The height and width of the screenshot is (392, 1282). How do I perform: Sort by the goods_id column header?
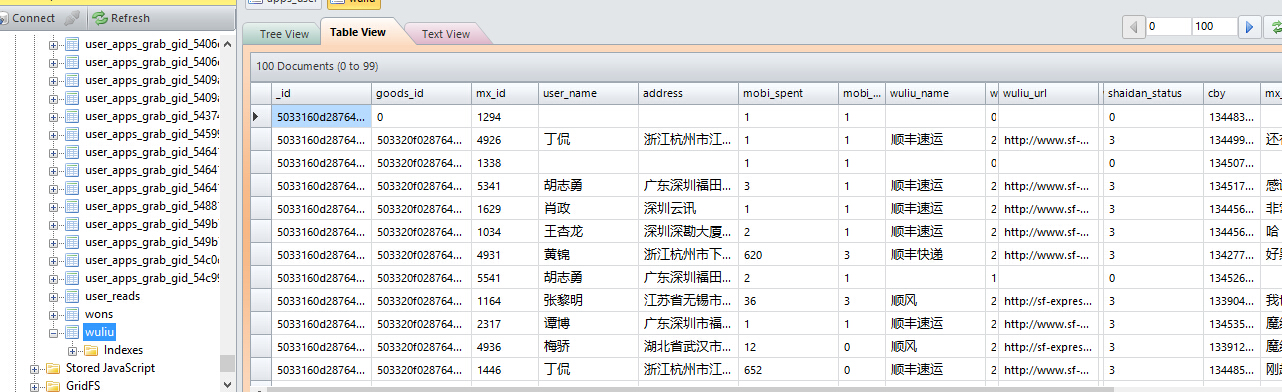421,93
